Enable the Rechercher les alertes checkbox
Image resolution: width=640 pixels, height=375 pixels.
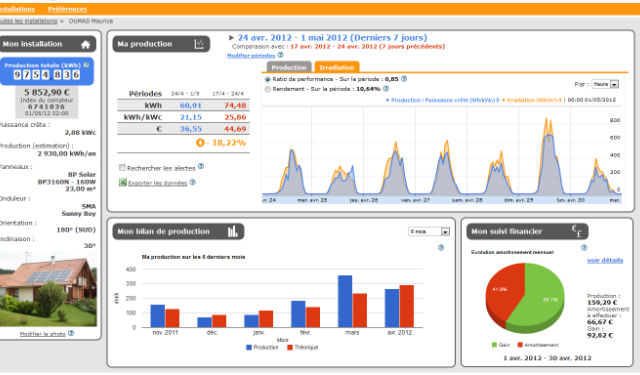click(122, 168)
